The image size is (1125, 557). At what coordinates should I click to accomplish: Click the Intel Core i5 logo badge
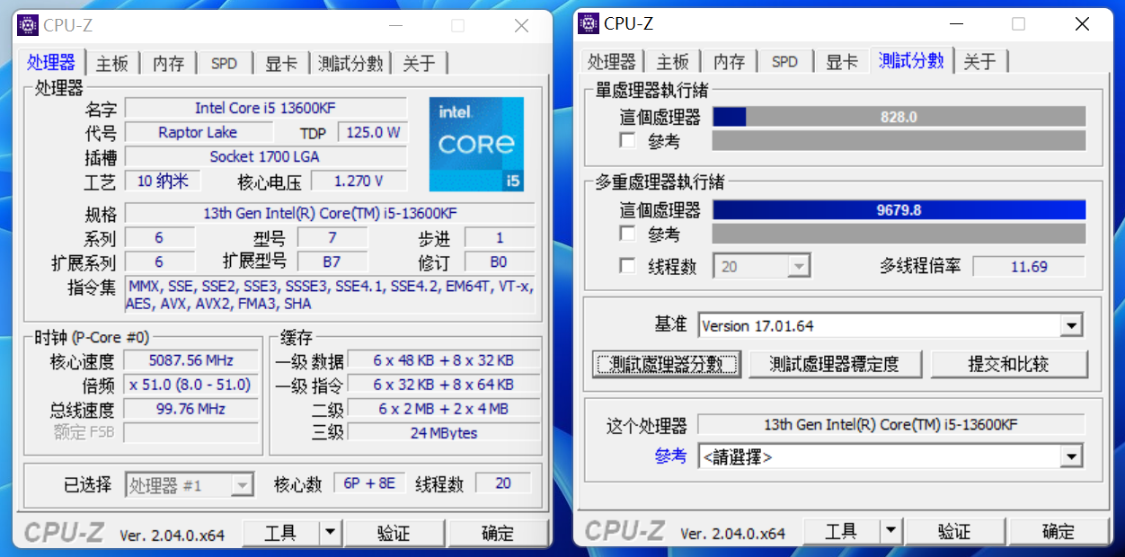(476, 144)
